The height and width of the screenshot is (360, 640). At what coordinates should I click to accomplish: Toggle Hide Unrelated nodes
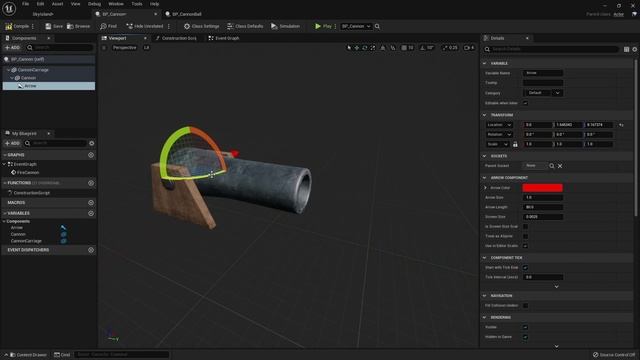pyautogui.click(x=144, y=26)
